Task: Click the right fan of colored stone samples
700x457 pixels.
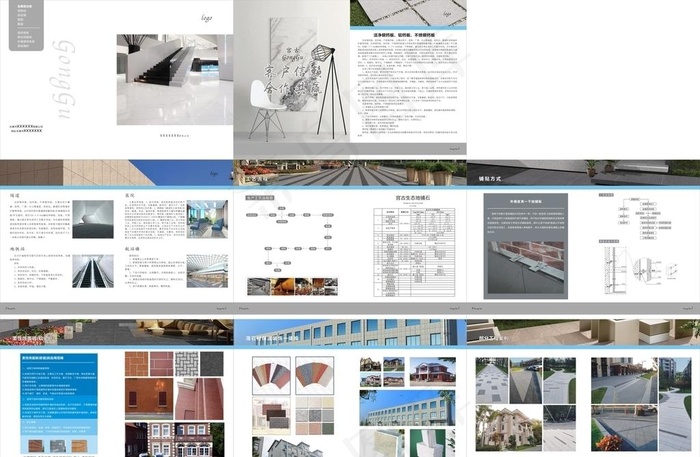Action: coord(314,375)
